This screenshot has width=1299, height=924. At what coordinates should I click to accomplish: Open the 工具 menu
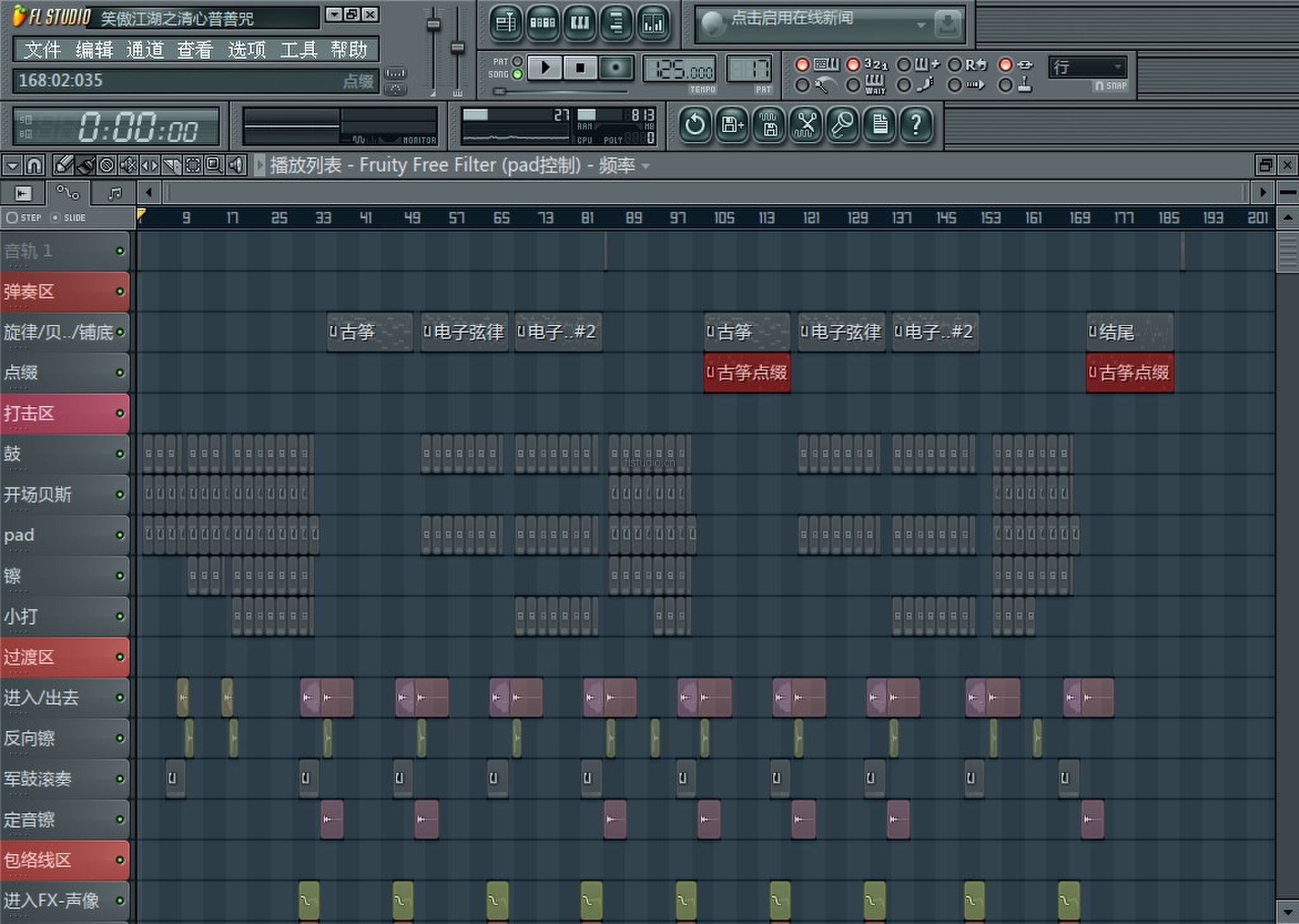[x=298, y=49]
